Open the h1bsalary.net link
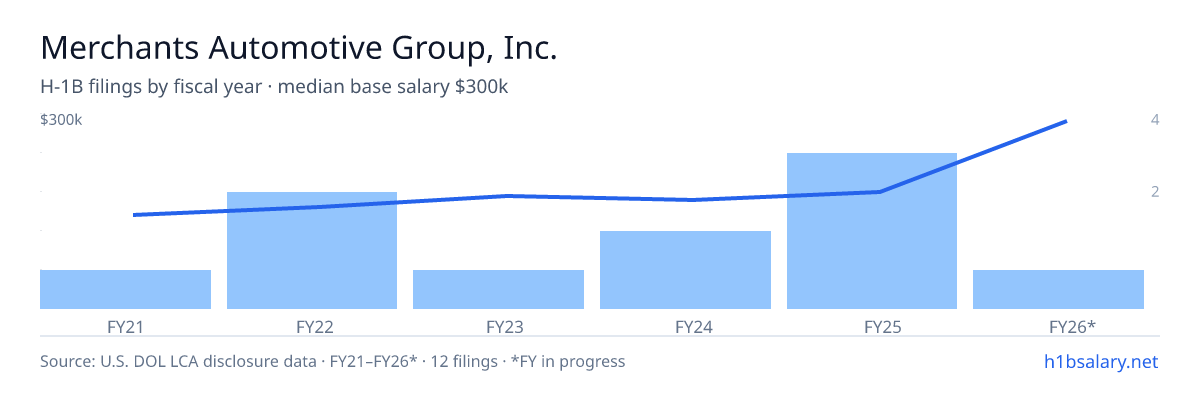1200x400 pixels. point(1100,361)
